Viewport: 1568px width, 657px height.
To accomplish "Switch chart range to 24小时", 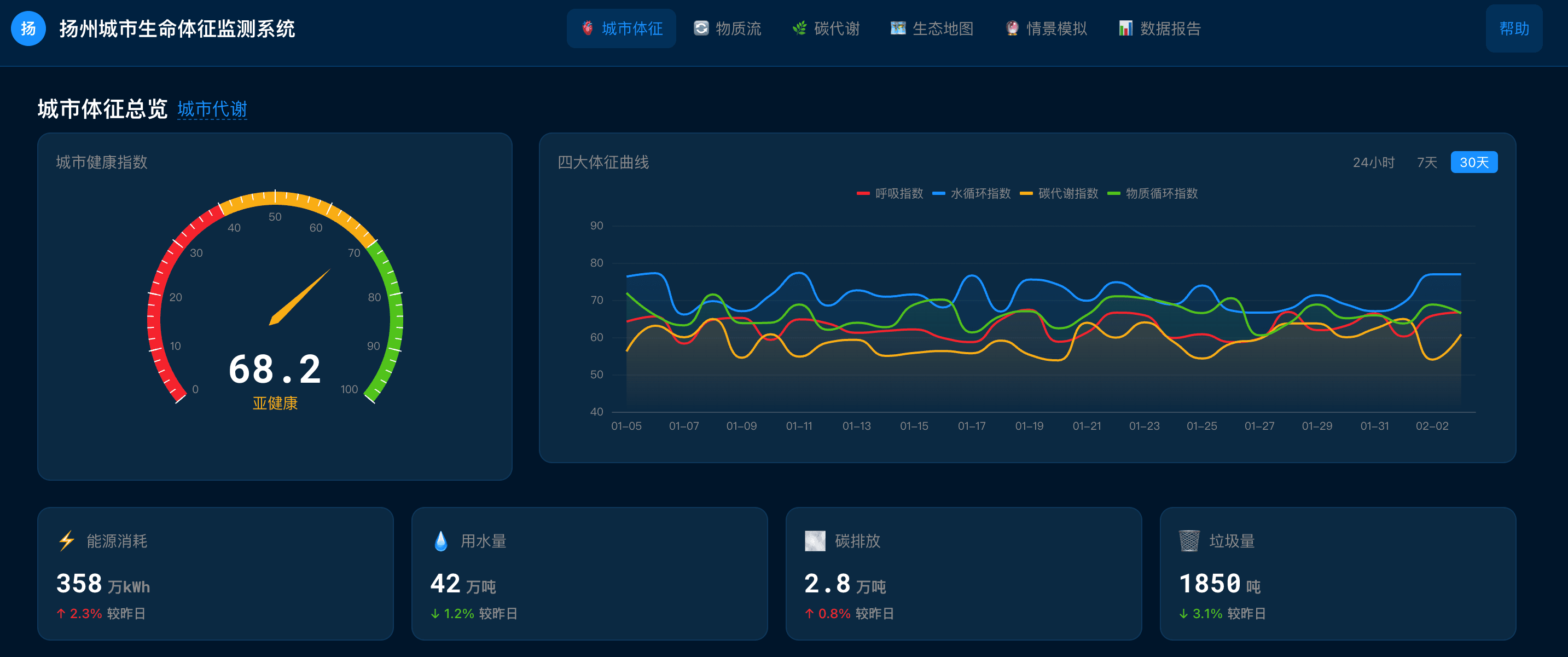I will (1373, 163).
